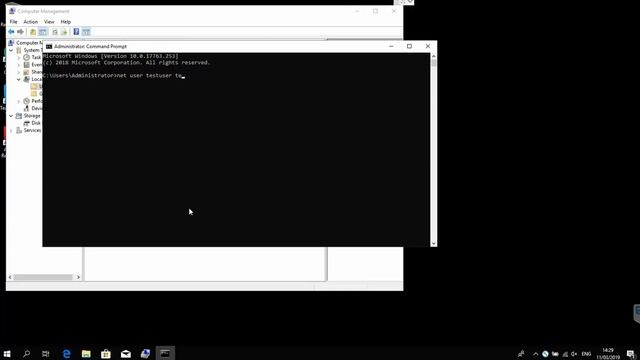Open Mail app from the taskbar
The width and height of the screenshot is (640, 360).
pos(126,353)
